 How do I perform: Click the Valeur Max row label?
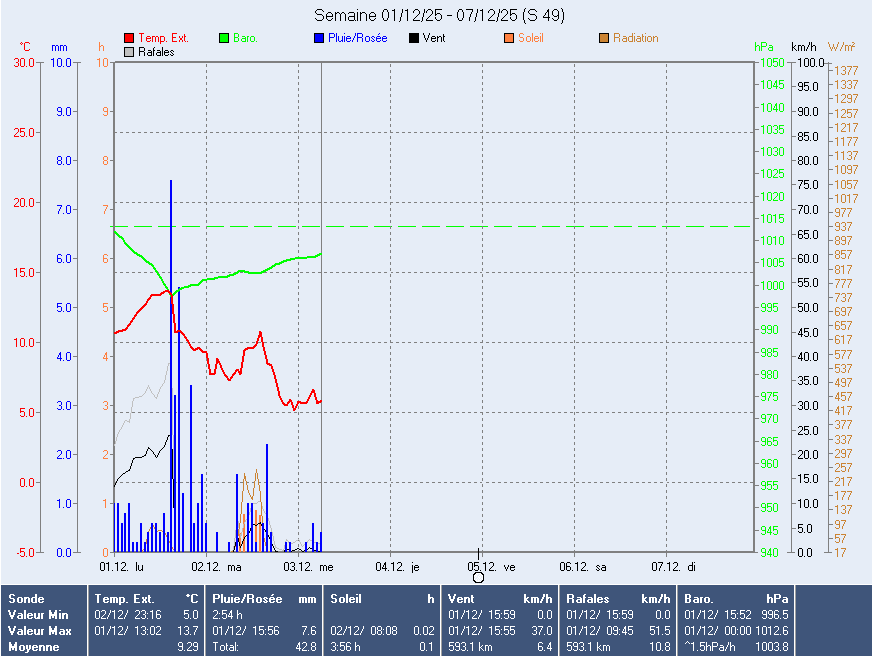37,631
